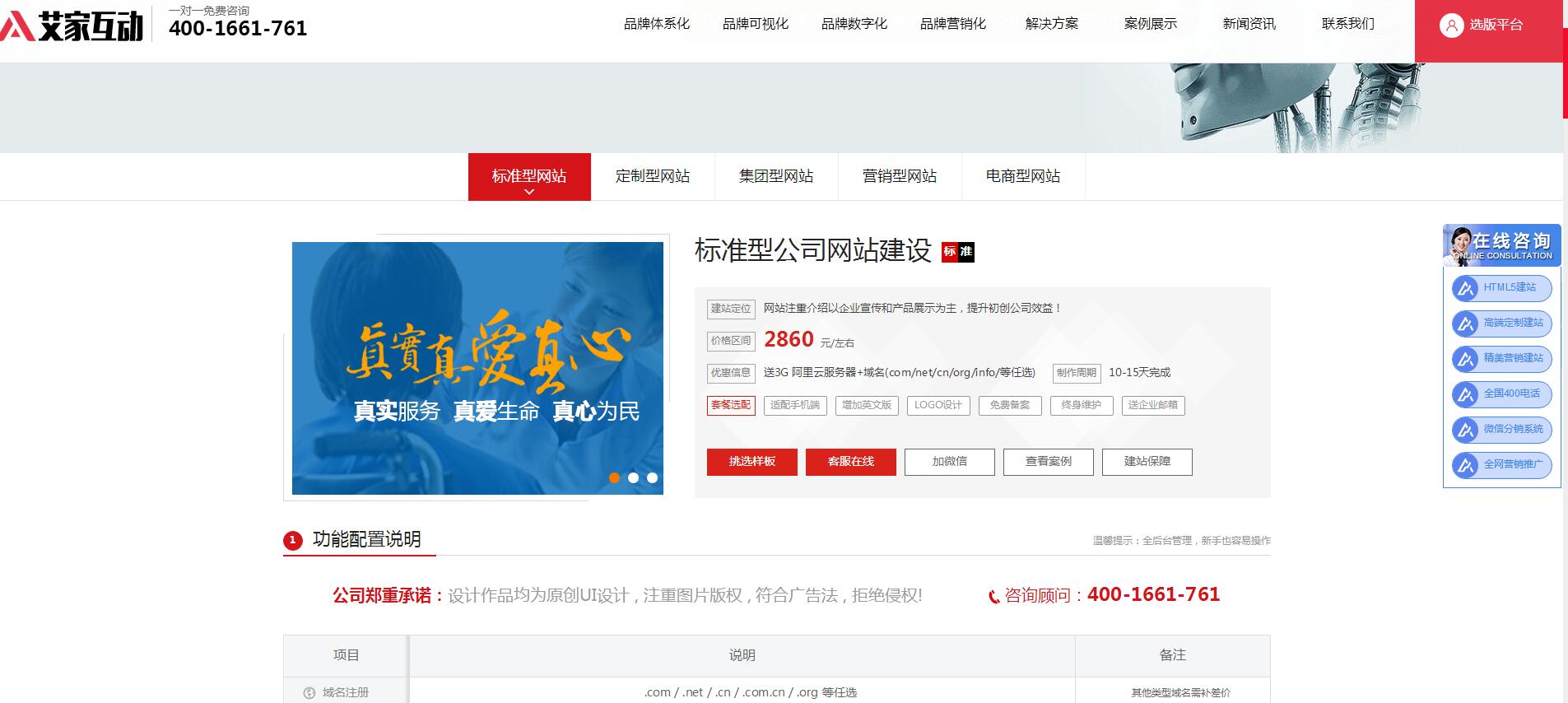Select the orange first carousel dot
1568x703 pixels.
[614, 477]
